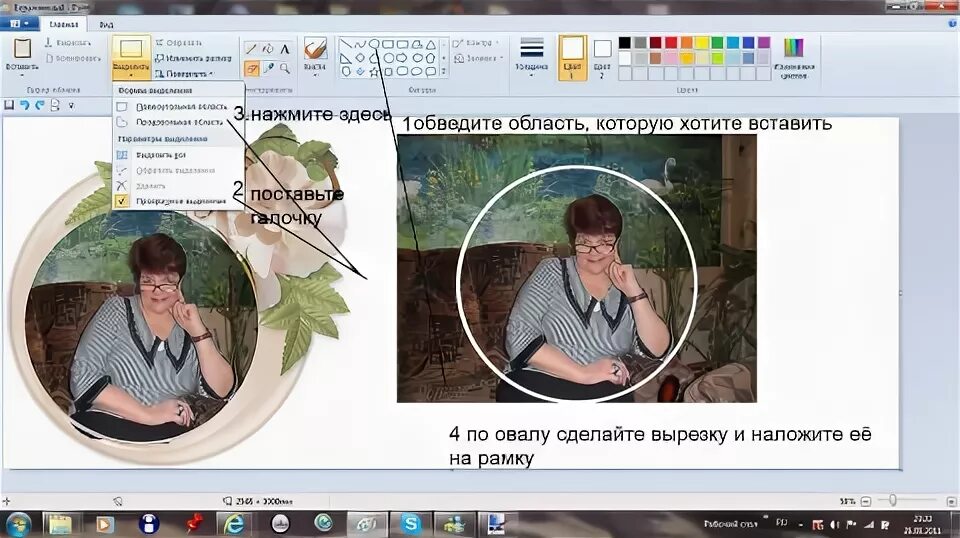Open the shape Fill dropdown
Viewport: 960px width, 538px height.
click(479, 58)
